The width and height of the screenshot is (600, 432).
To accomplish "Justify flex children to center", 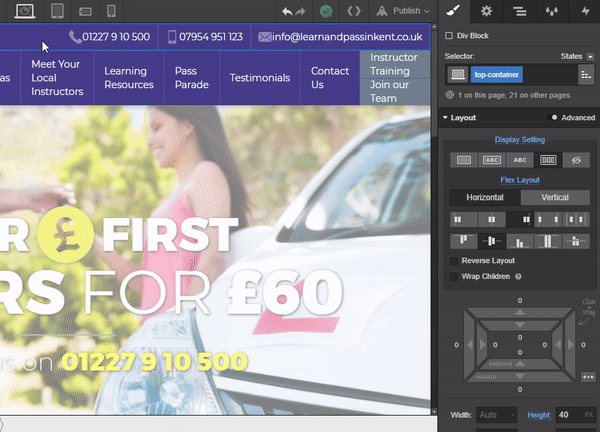I will (492, 220).
